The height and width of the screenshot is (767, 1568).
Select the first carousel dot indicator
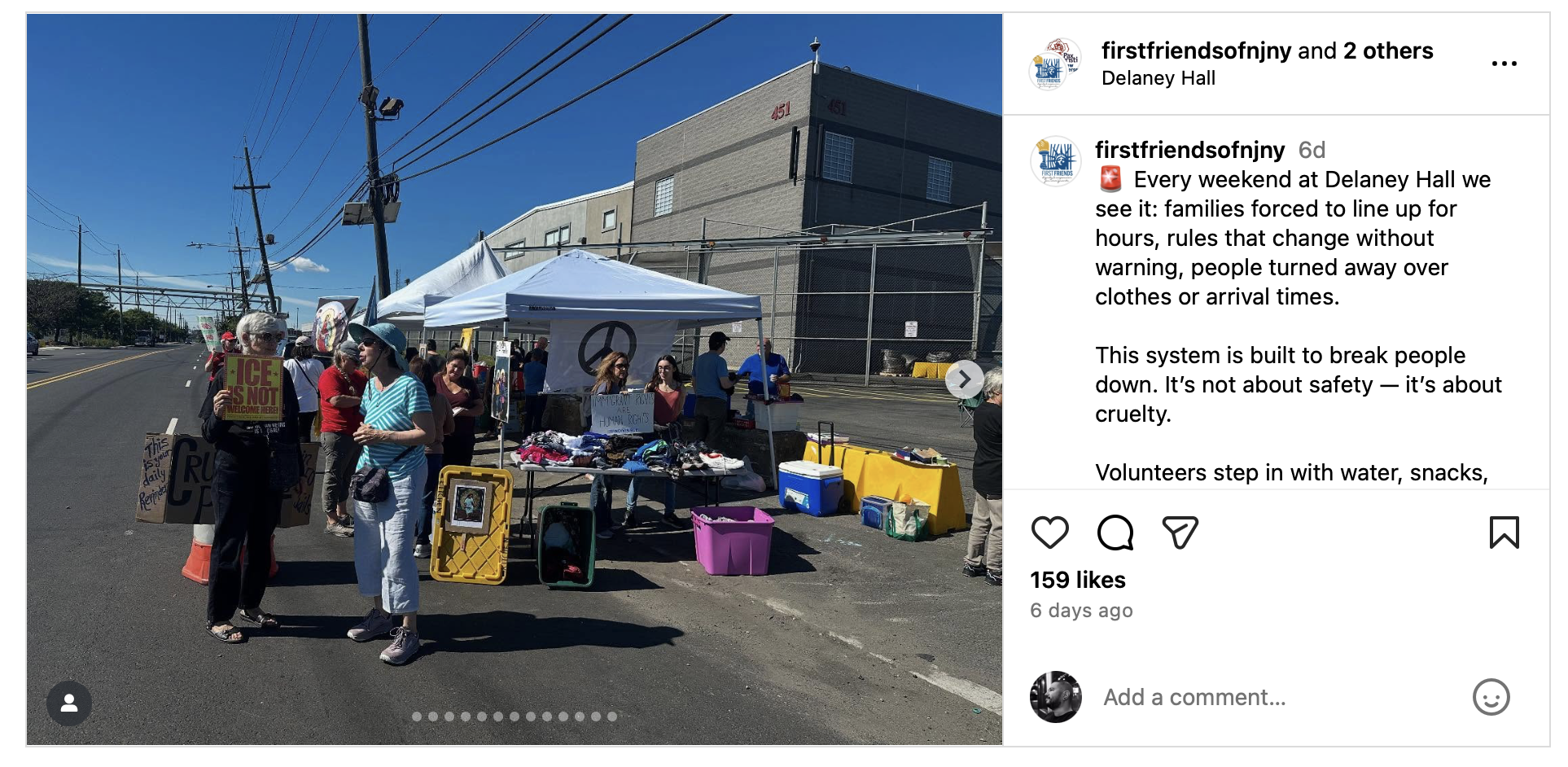point(417,717)
